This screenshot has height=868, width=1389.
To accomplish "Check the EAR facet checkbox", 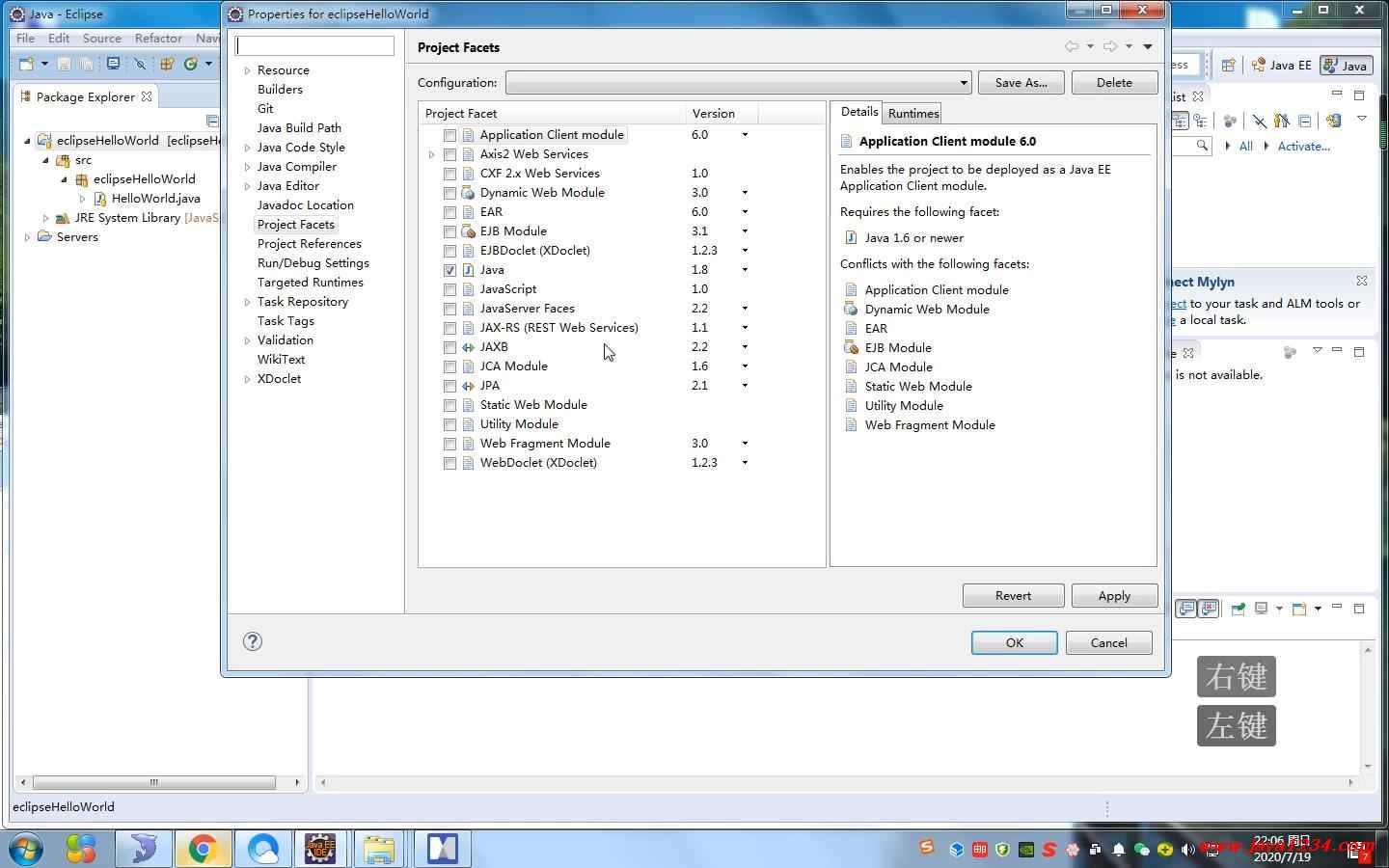I will tap(449, 212).
